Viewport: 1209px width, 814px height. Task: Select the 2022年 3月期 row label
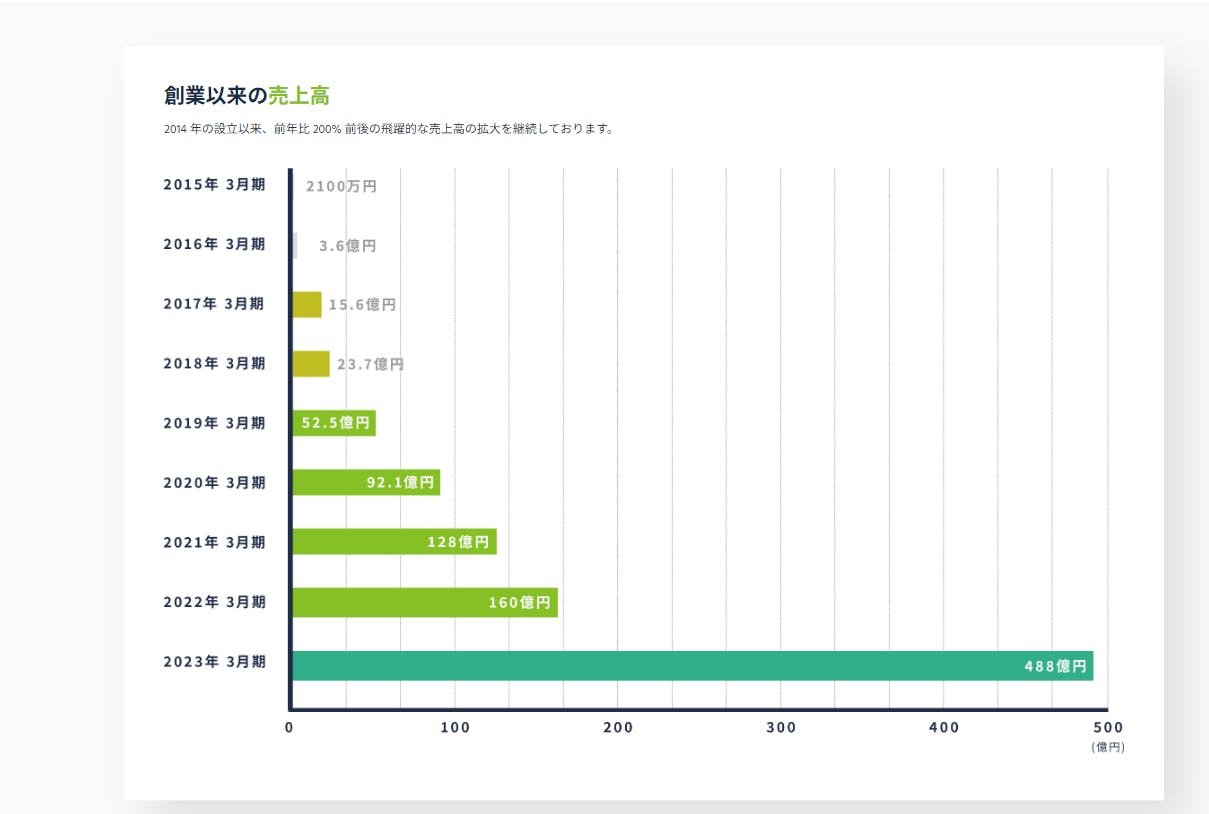pyautogui.click(x=214, y=602)
